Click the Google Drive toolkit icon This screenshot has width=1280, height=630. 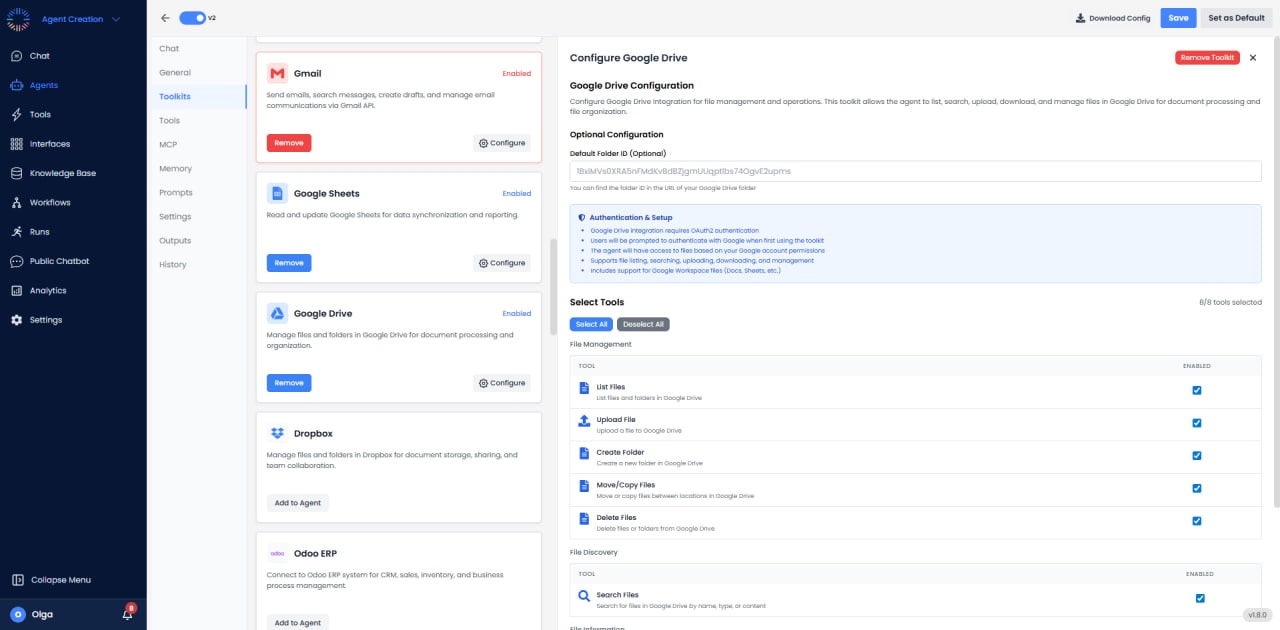click(276, 313)
